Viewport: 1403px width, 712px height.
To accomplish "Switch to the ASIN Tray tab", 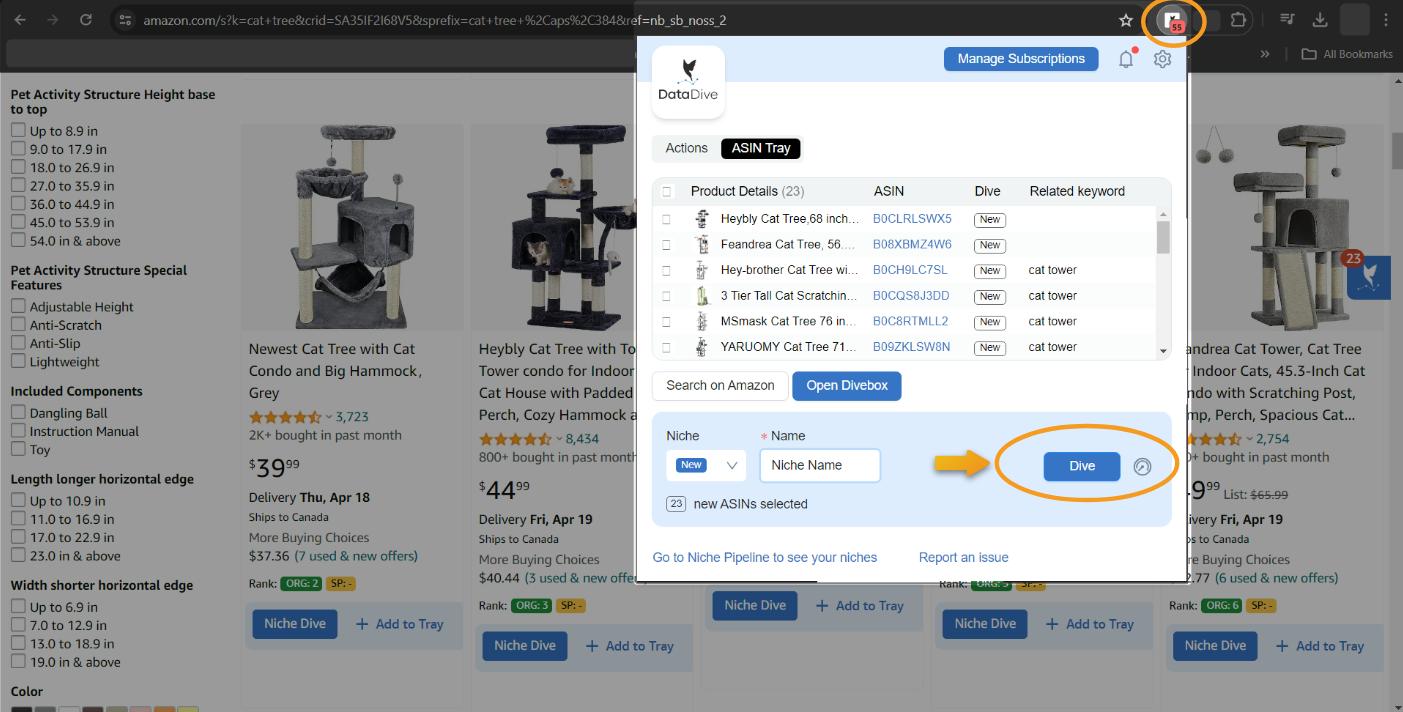I will (761, 148).
